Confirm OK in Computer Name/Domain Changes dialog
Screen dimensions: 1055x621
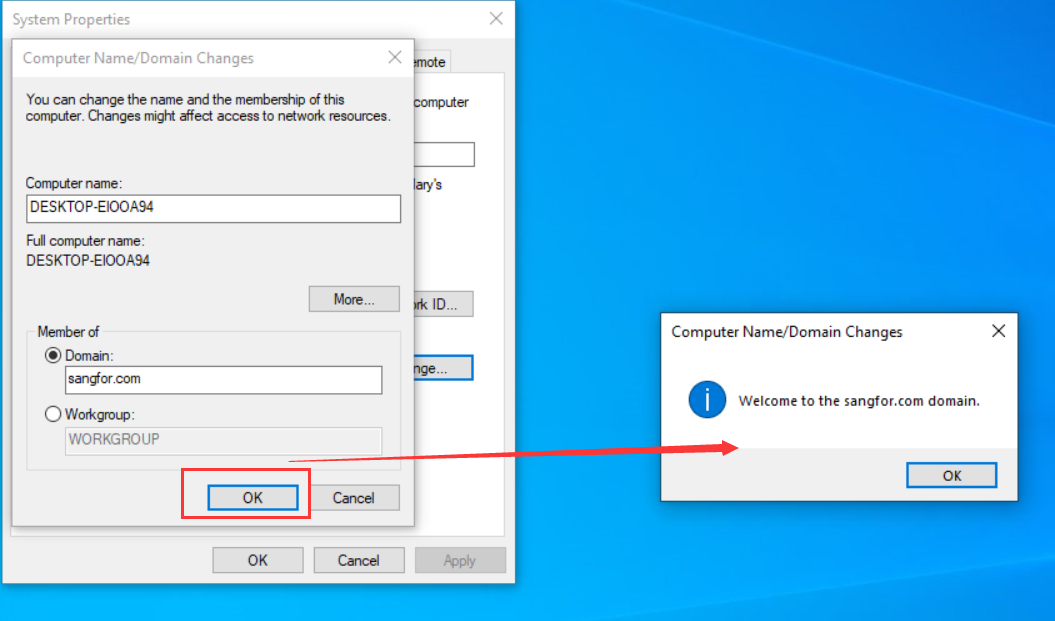click(253, 498)
